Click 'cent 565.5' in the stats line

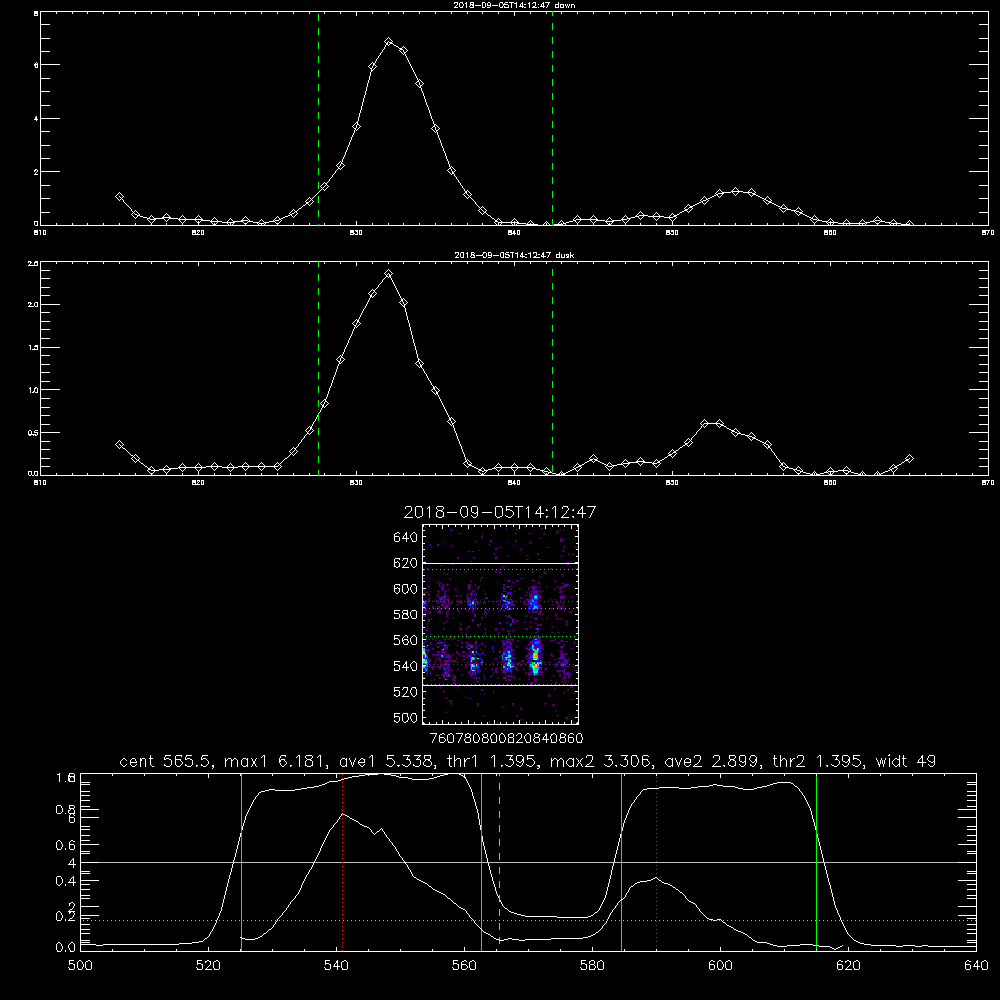pos(166,761)
